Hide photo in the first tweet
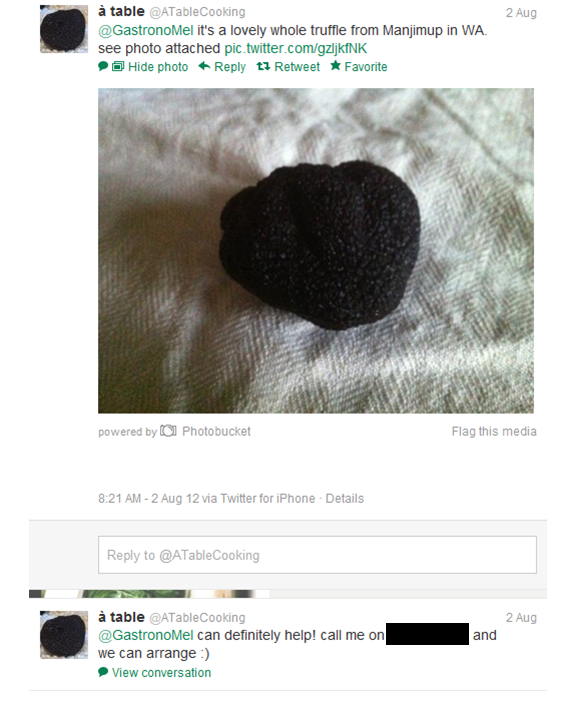 [158, 67]
